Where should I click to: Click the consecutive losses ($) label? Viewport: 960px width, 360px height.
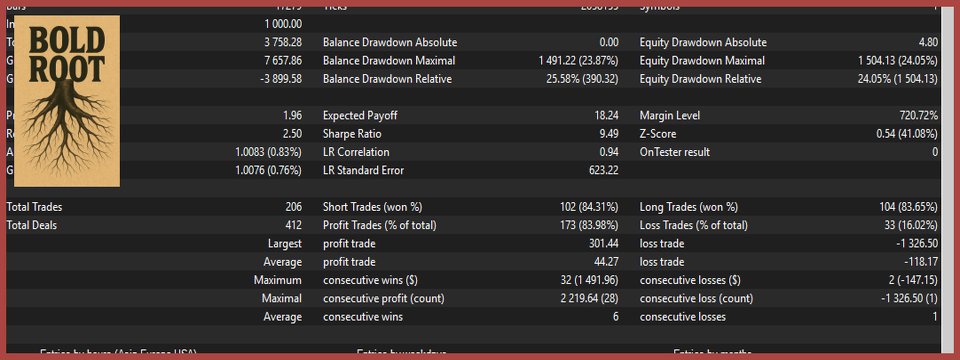(691, 280)
